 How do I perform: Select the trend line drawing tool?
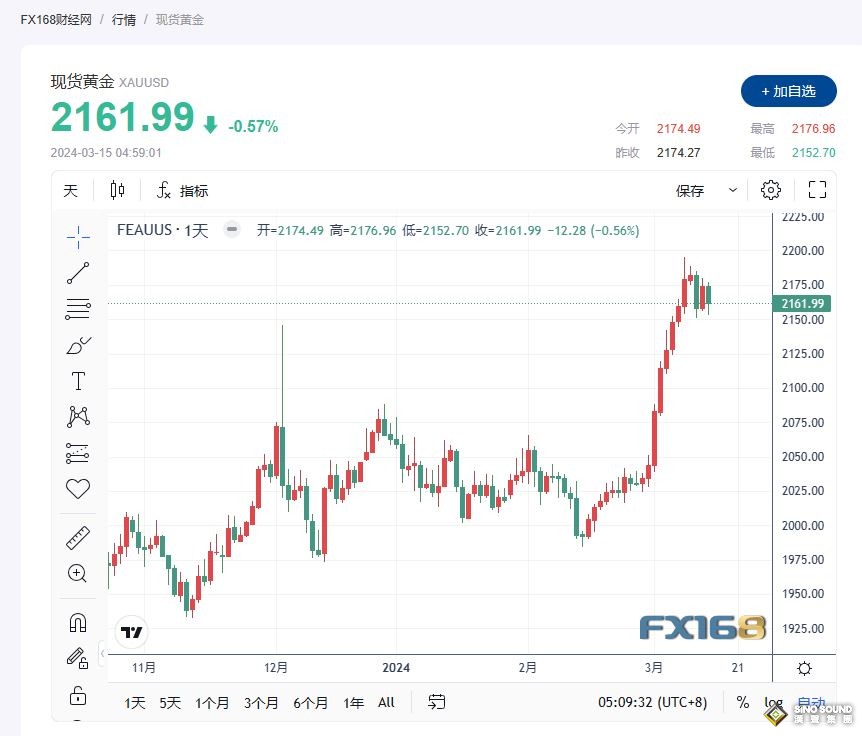78,272
